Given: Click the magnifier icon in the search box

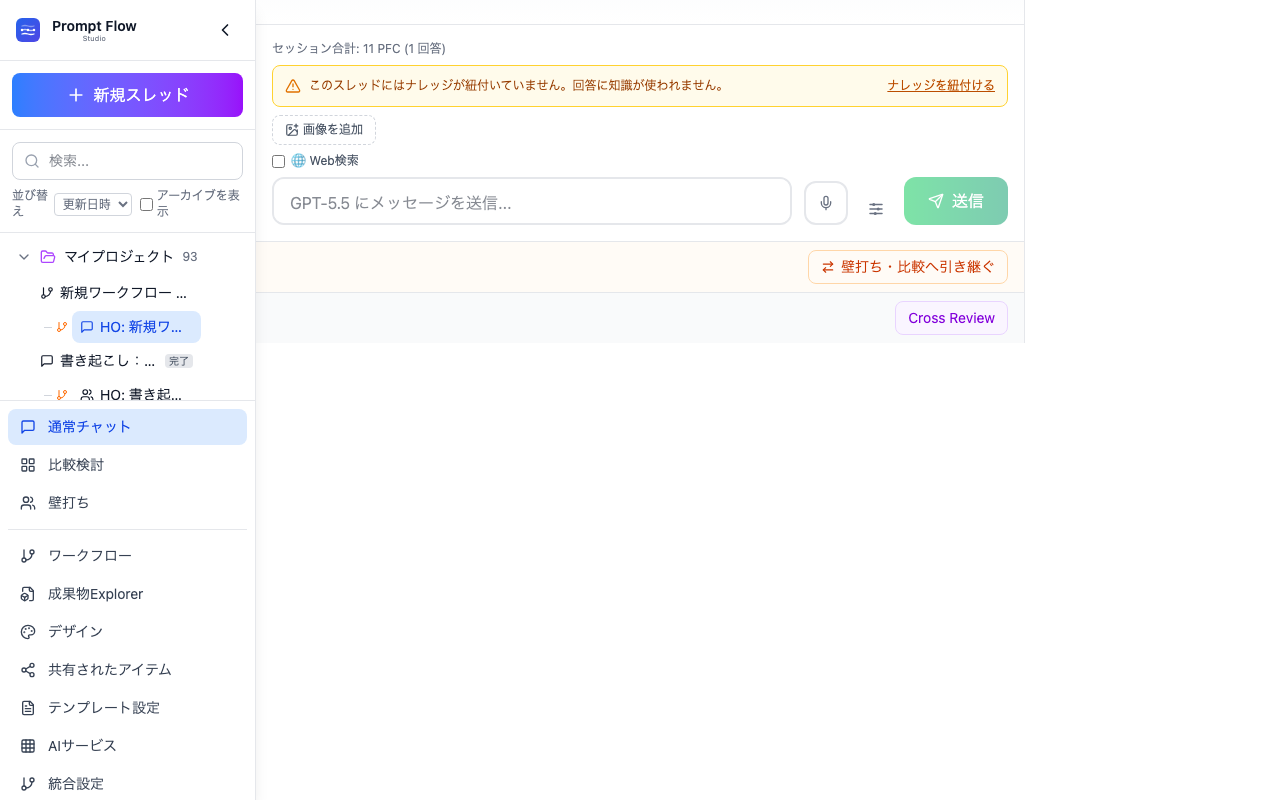Looking at the screenshot, I should tap(32, 161).
